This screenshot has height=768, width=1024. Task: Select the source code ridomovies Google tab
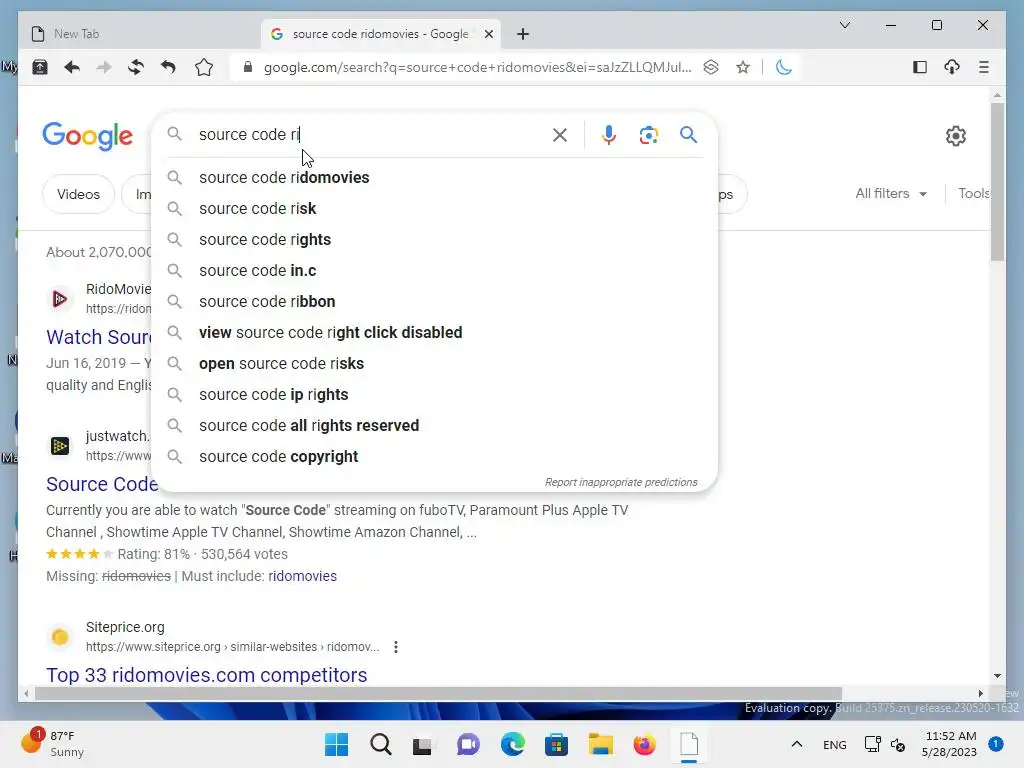380,34
